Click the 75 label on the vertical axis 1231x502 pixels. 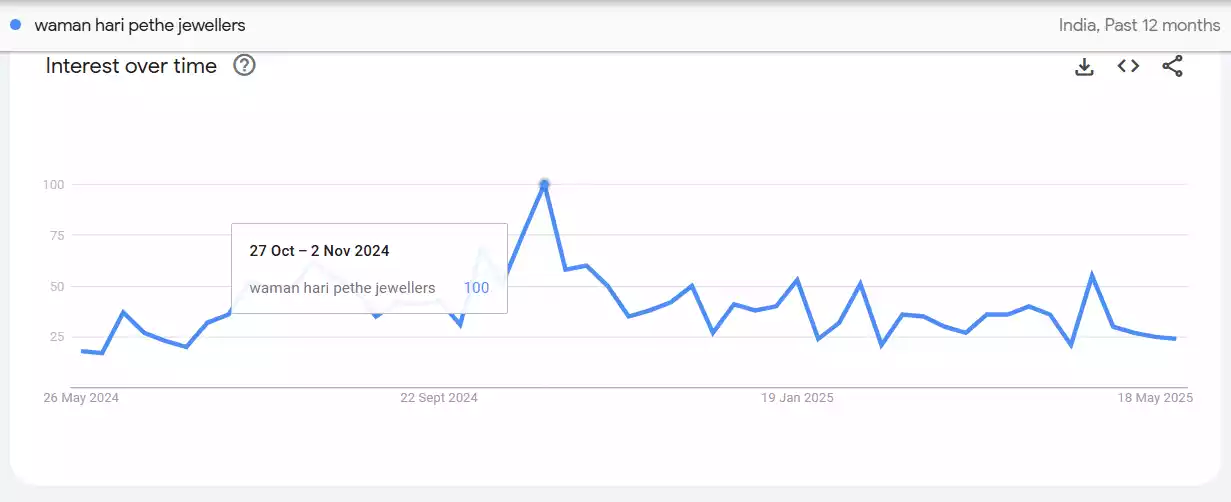(56, 235)
